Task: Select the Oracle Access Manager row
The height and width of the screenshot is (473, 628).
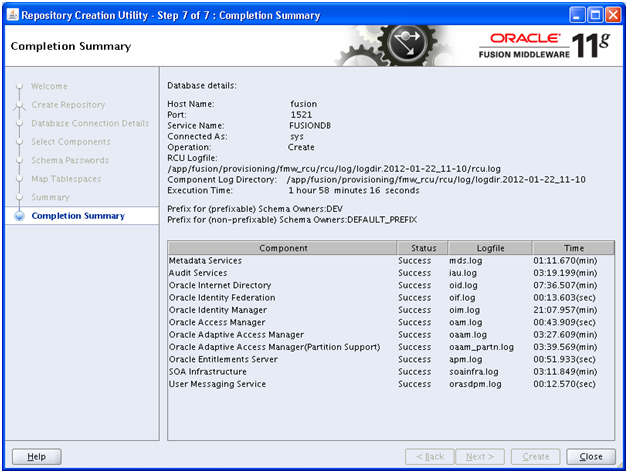Action: point(391,322)
